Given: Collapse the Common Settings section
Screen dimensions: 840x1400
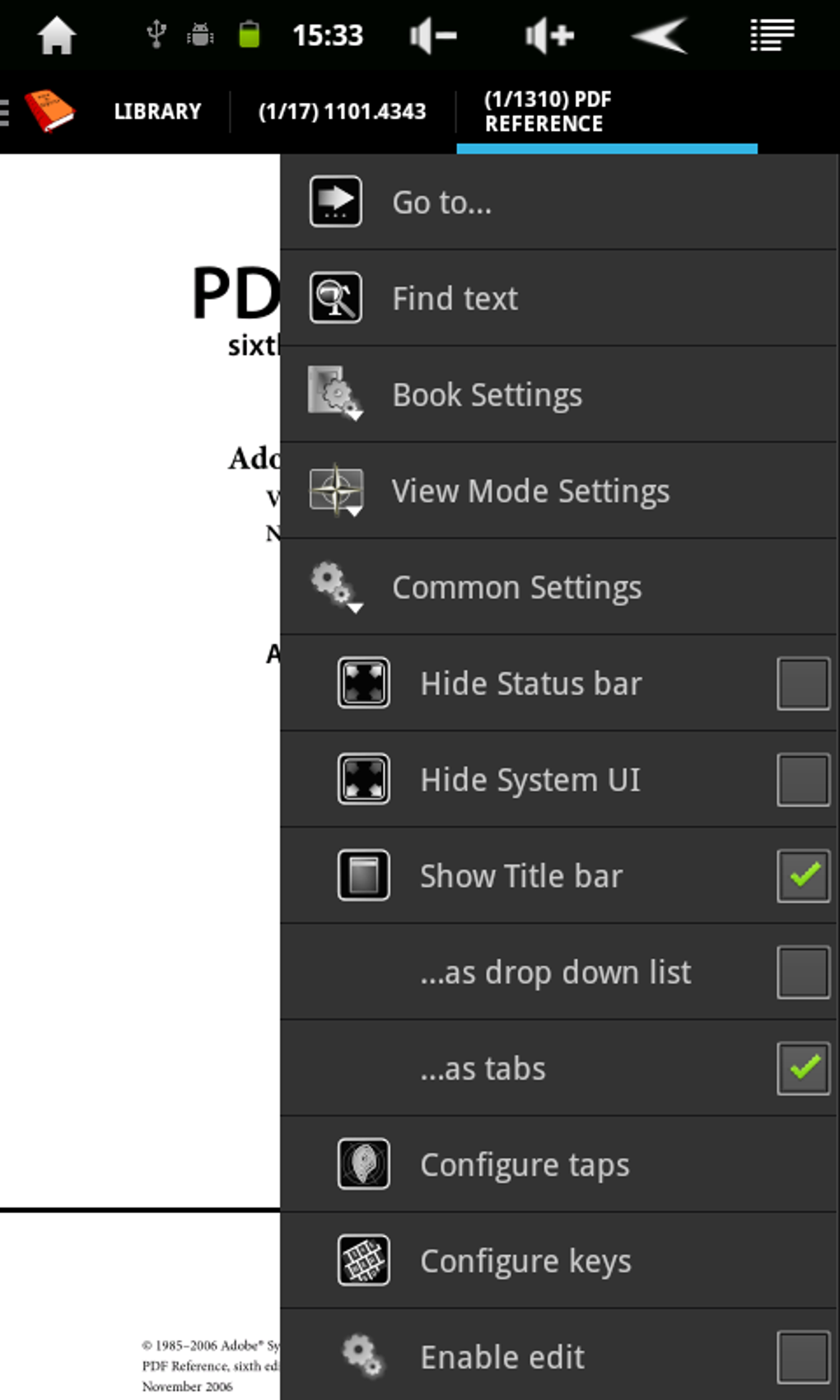Looking at the screenshot, I should point(516,587).
